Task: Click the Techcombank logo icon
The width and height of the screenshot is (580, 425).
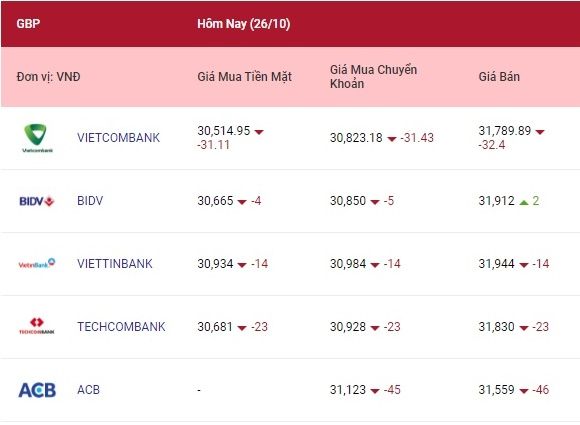Action: [x=37, y=326]
